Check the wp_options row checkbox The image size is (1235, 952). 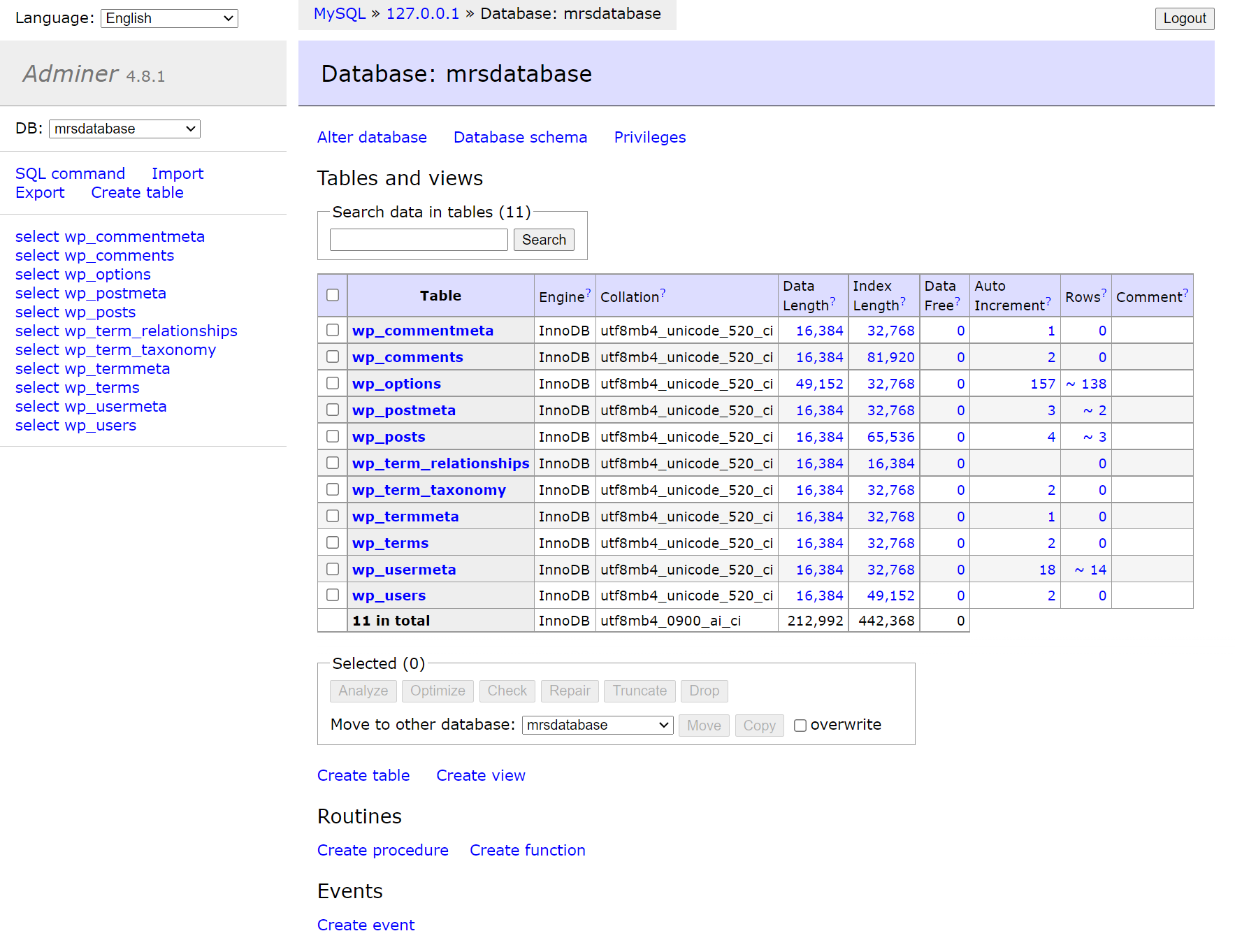click(x=333, y=383)
